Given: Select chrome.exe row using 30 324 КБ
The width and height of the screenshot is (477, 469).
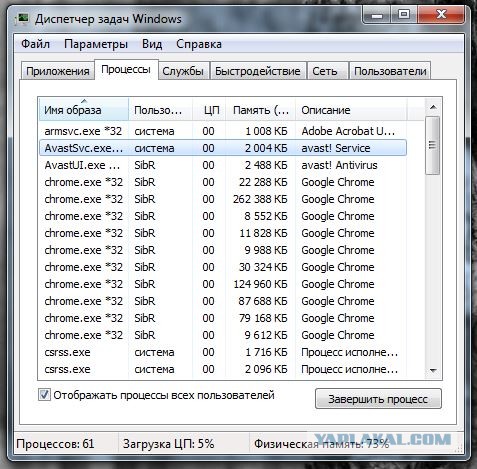Looking at the screenshot, I should pyautogui.click(x=223, y=267).
